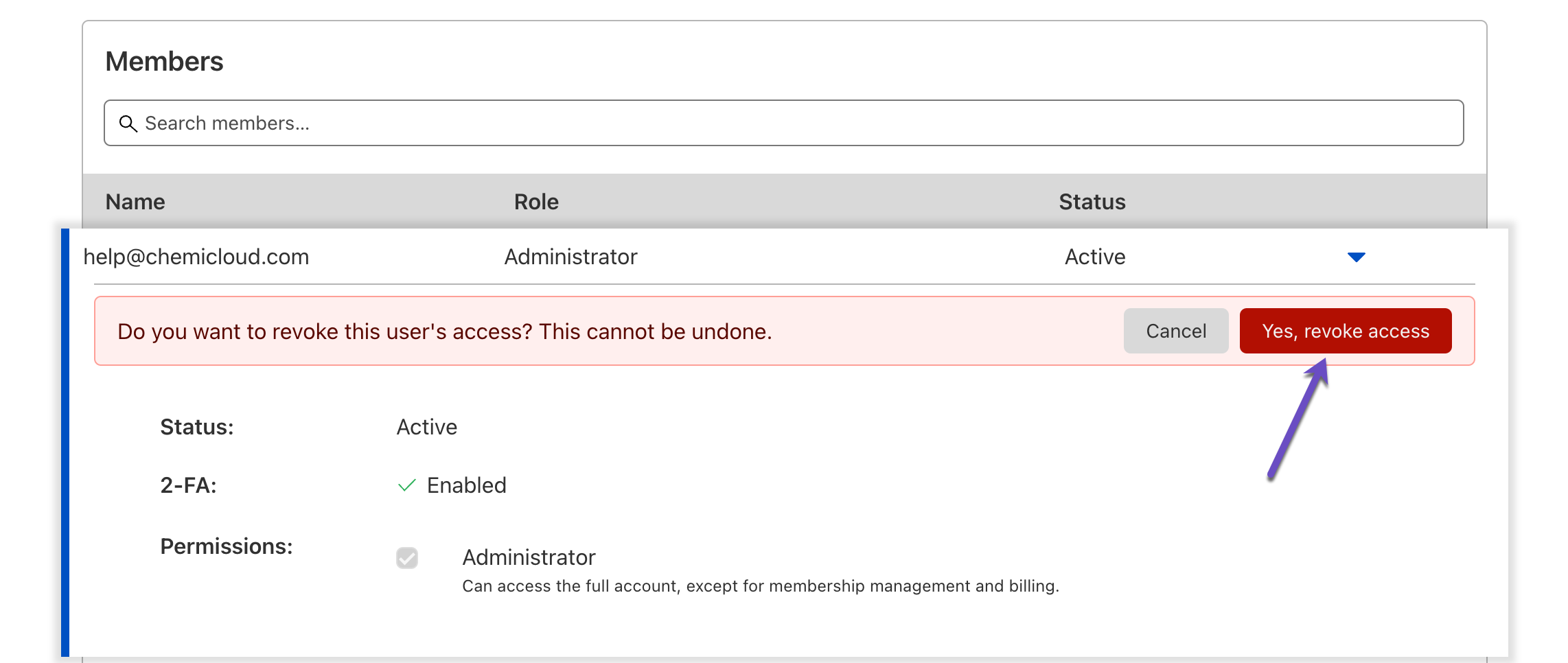Click the revoke warning message text

tap(445, 331)
